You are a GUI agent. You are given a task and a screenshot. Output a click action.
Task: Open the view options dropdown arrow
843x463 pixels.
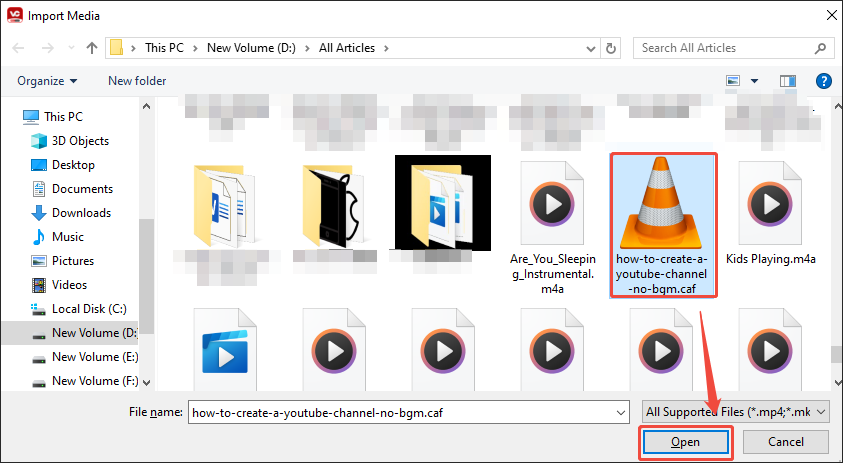[x=754, y=81]
